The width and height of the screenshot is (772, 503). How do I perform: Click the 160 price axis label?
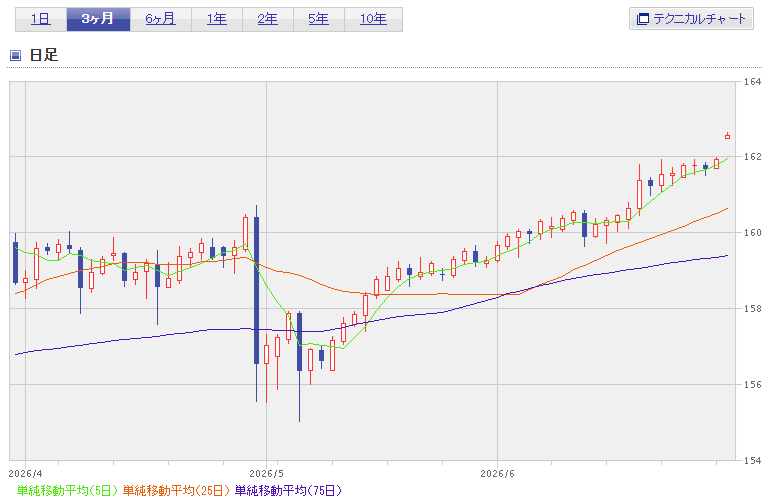pos(752,233)
